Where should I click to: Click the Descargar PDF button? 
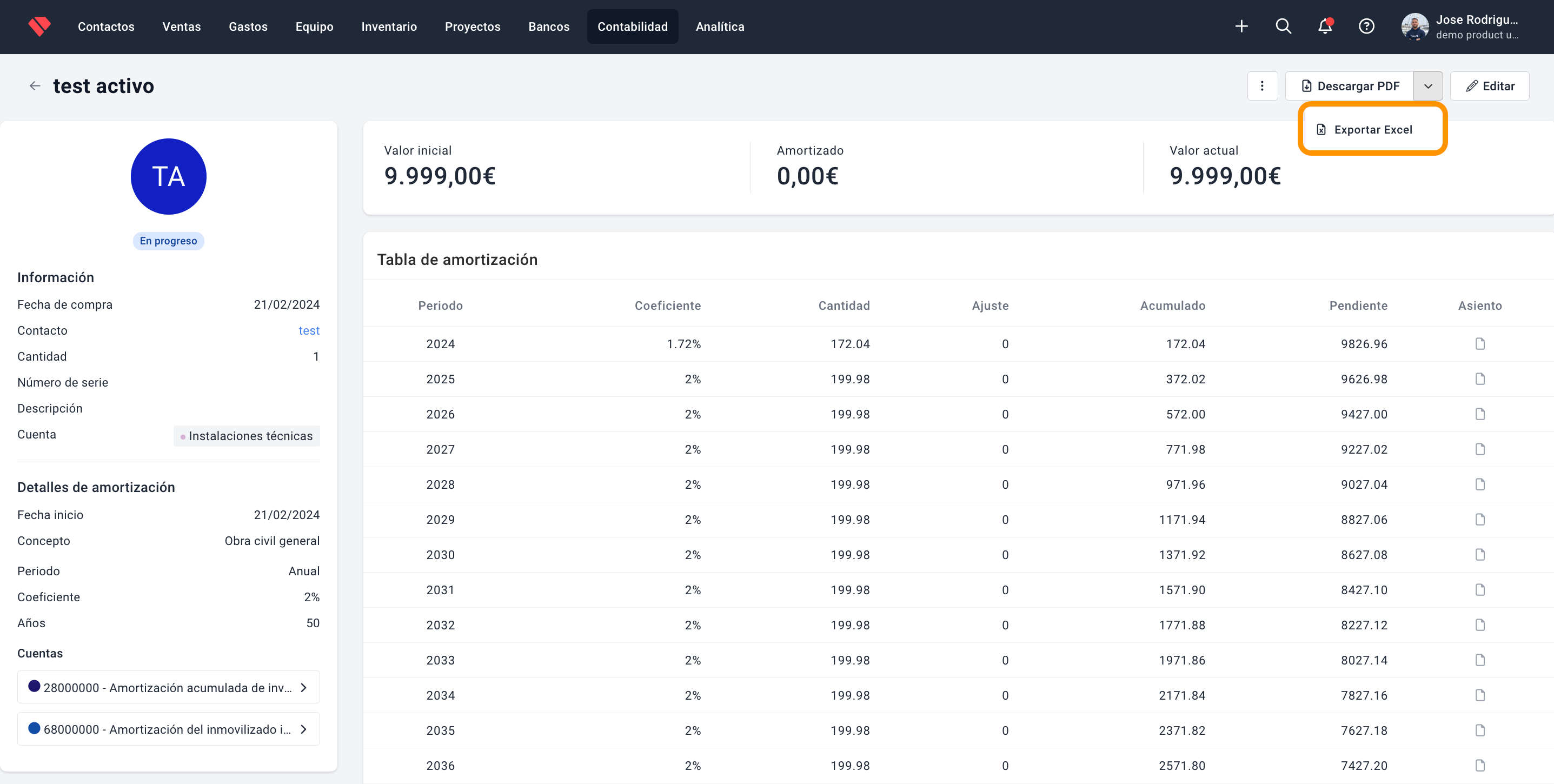pos(1350,87)
